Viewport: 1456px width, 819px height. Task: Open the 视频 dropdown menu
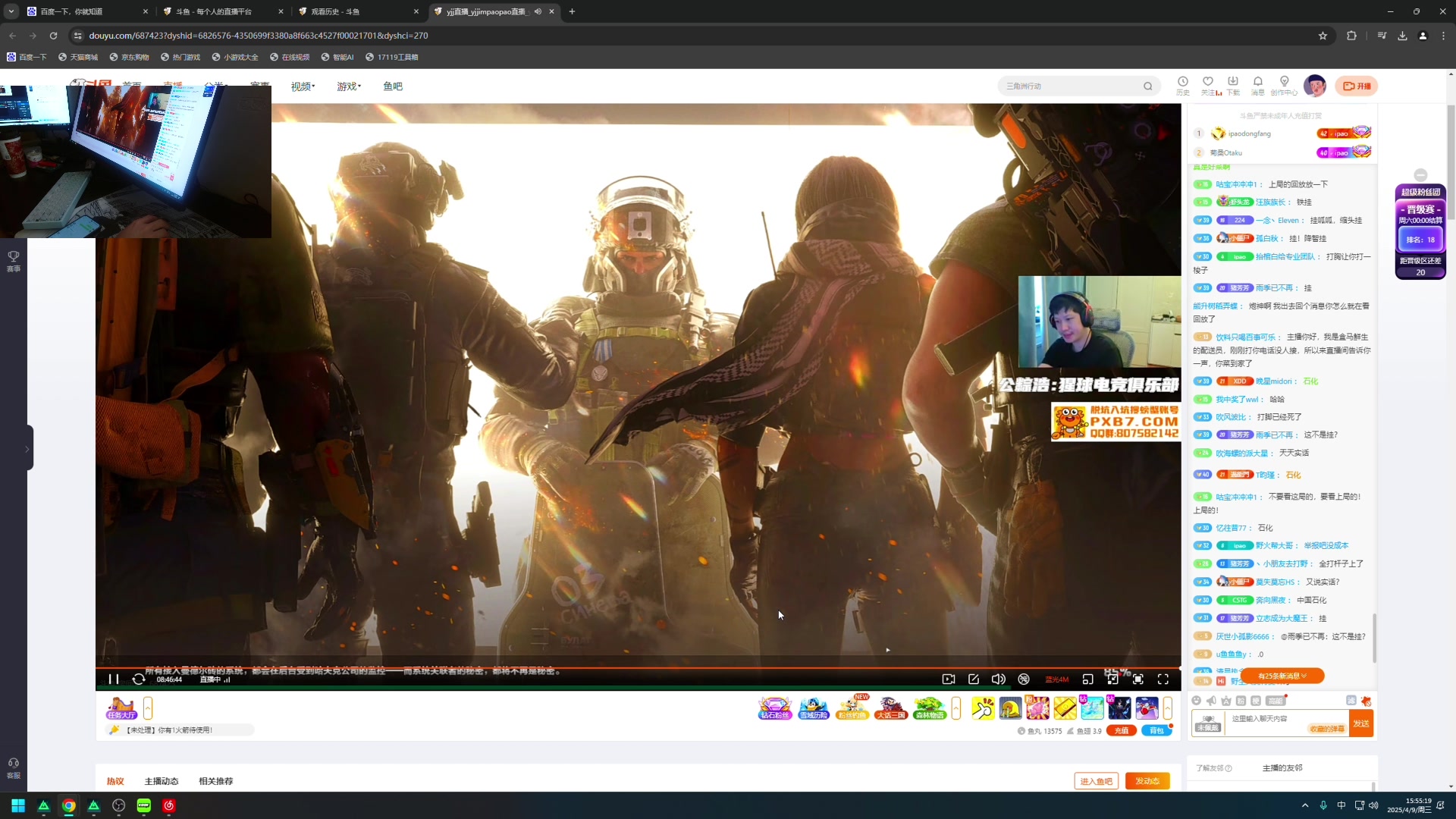(x=303, y=86)
